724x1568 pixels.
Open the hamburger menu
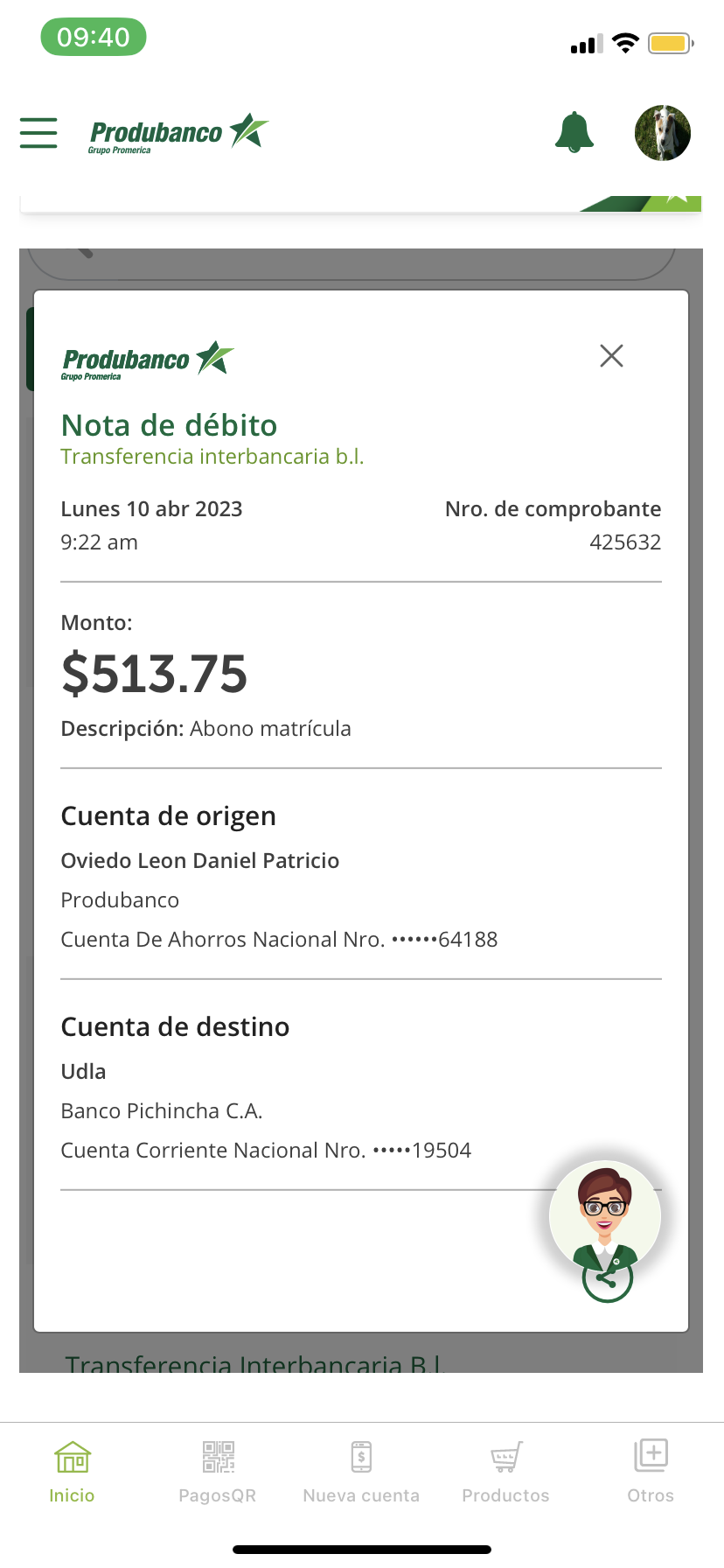click(38, 133)
